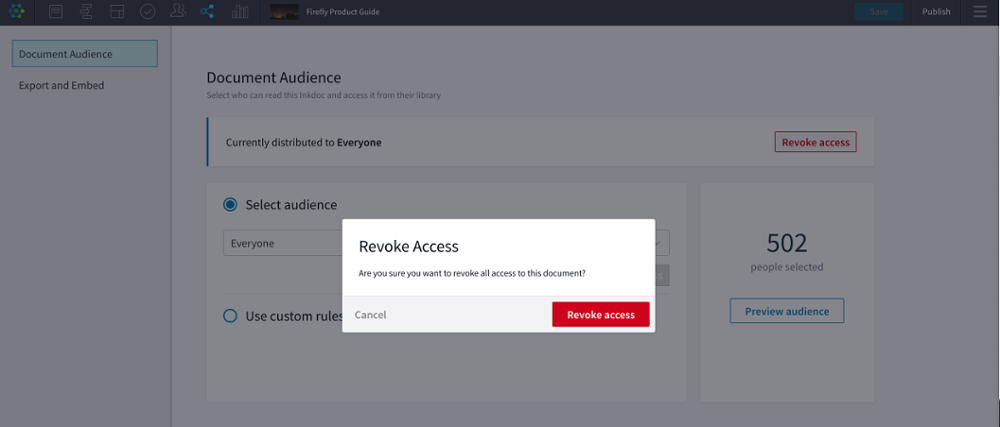Open the outline structure icon
Viewport: 1000px width, 427px height.
click(87, 11)
